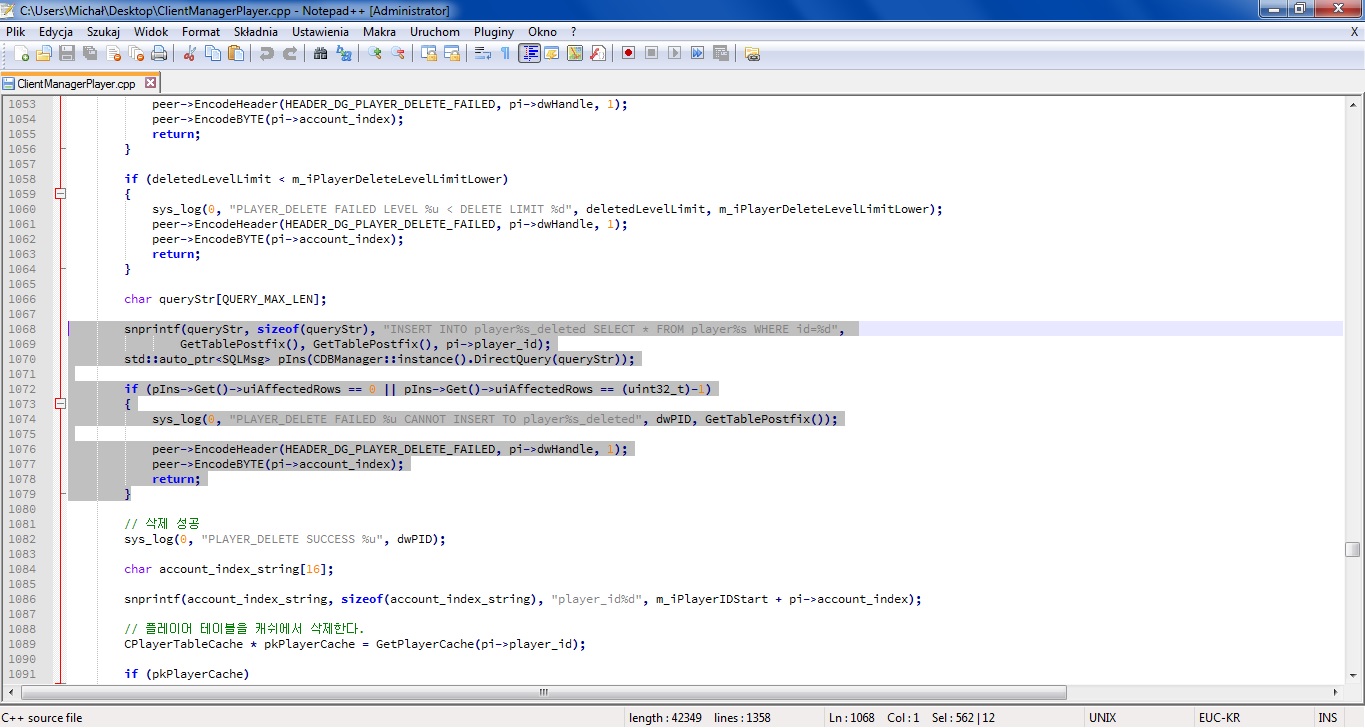Open the Document Map icon
Image resolution: width=1365 pixels, height=728 pixels.
pos(574,53)
